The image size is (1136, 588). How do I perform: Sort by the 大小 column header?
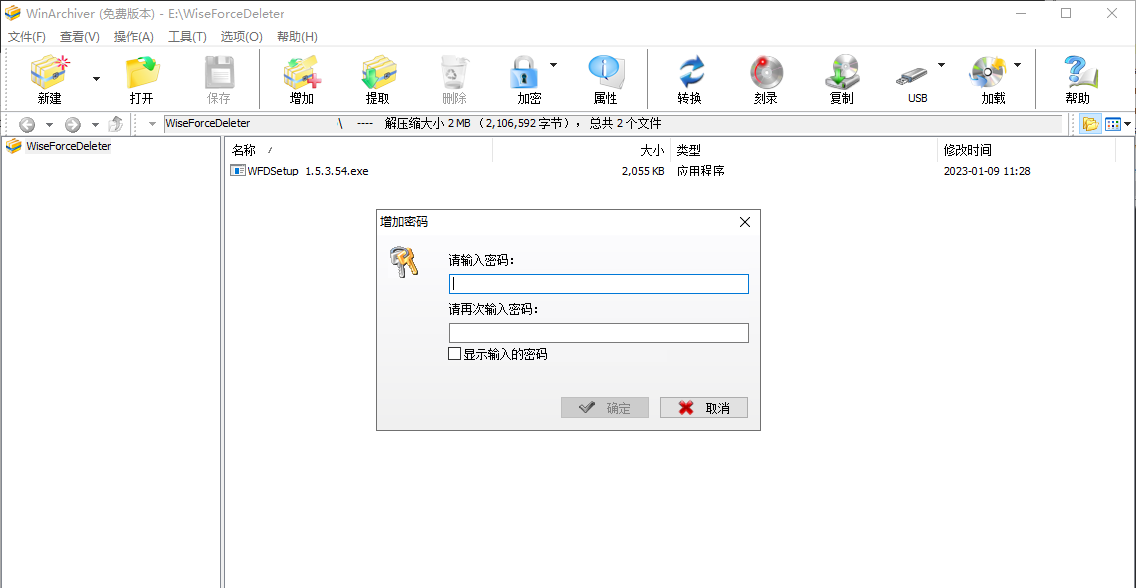(582, 151)
